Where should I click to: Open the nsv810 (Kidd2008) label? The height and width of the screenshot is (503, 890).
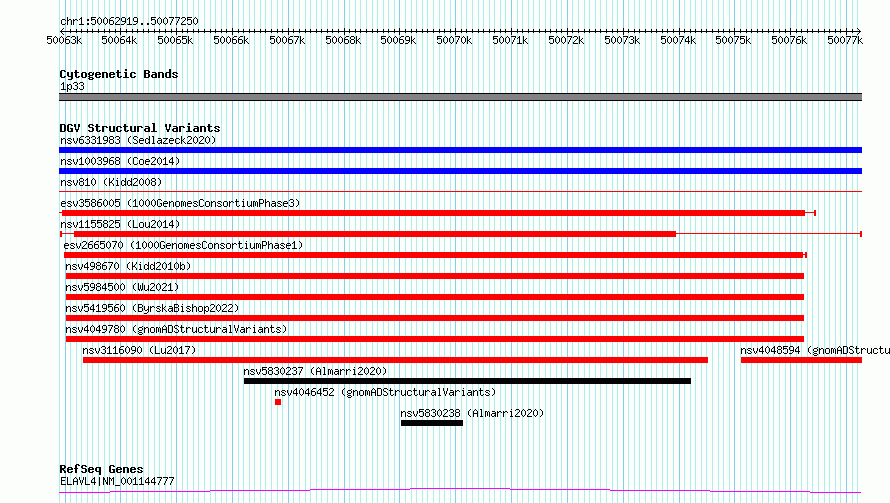click(111, 182)
